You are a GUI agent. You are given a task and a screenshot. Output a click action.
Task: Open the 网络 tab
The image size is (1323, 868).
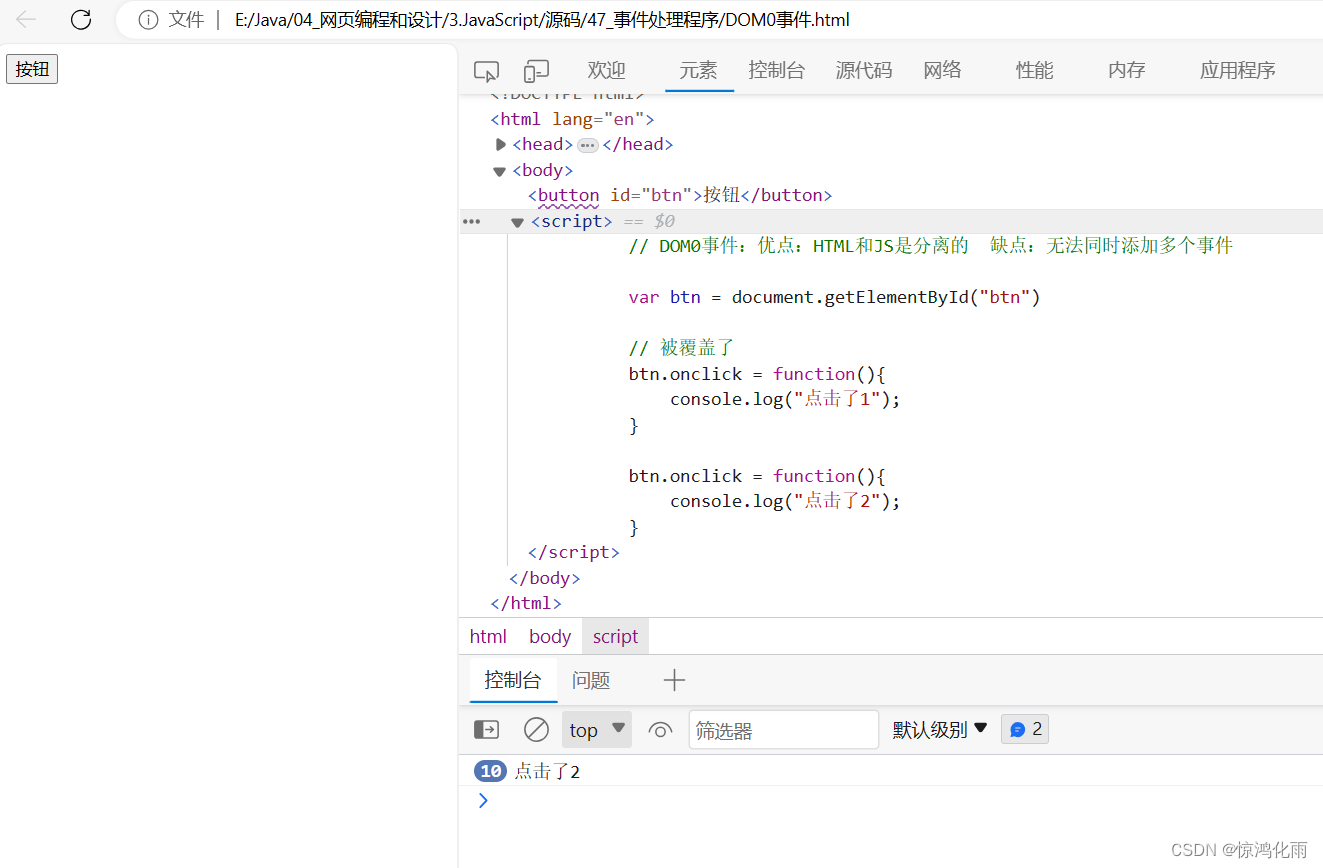[x=942, y=70]
